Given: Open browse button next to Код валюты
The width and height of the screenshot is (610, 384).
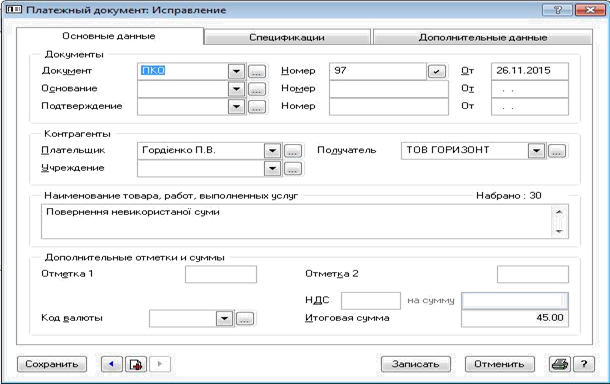Looking at the screenshot, I should pyautogui.click(x=245, y=319).
